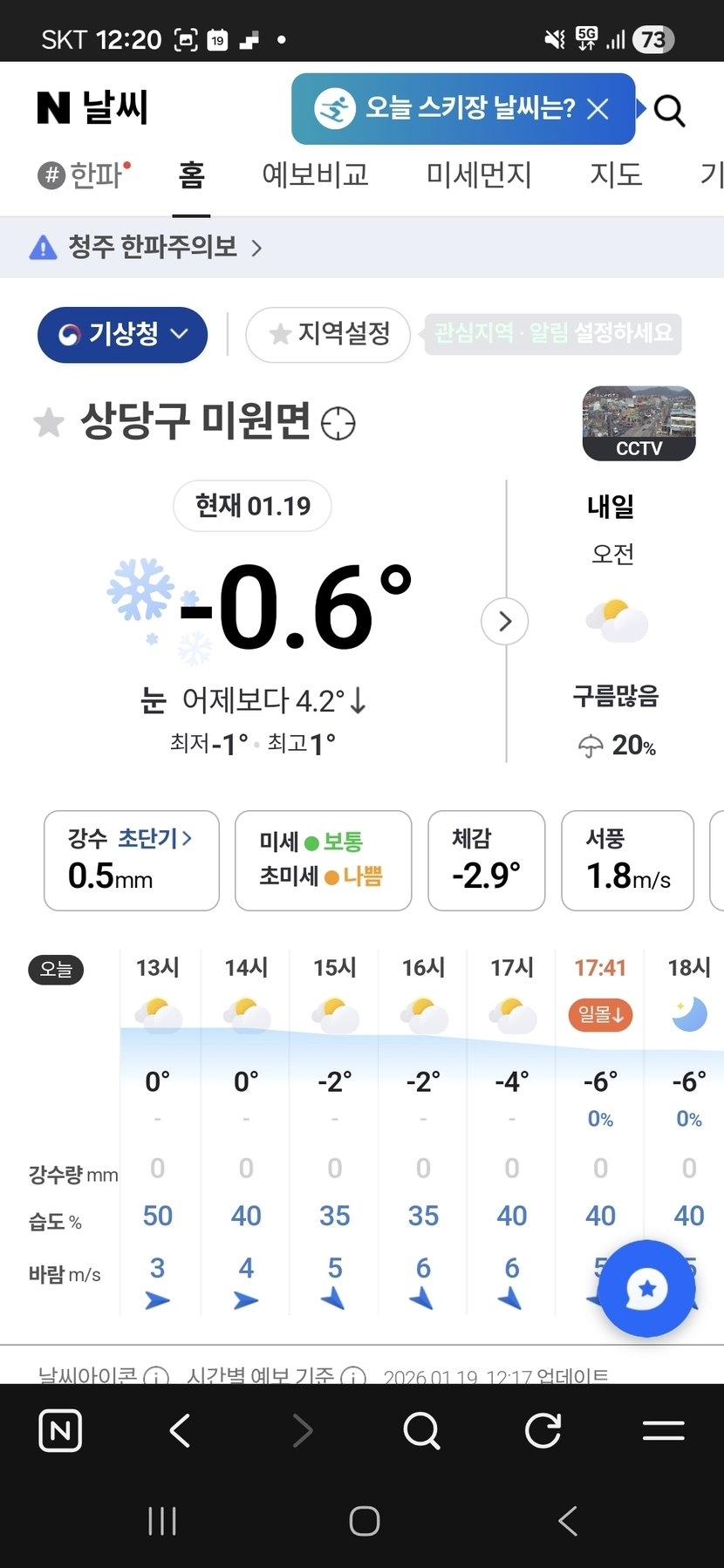The width and height of the screenshot is (724, 1568).
Task: Expand the 청주 한파주의보 alert
Action: [x=147, y=248]
